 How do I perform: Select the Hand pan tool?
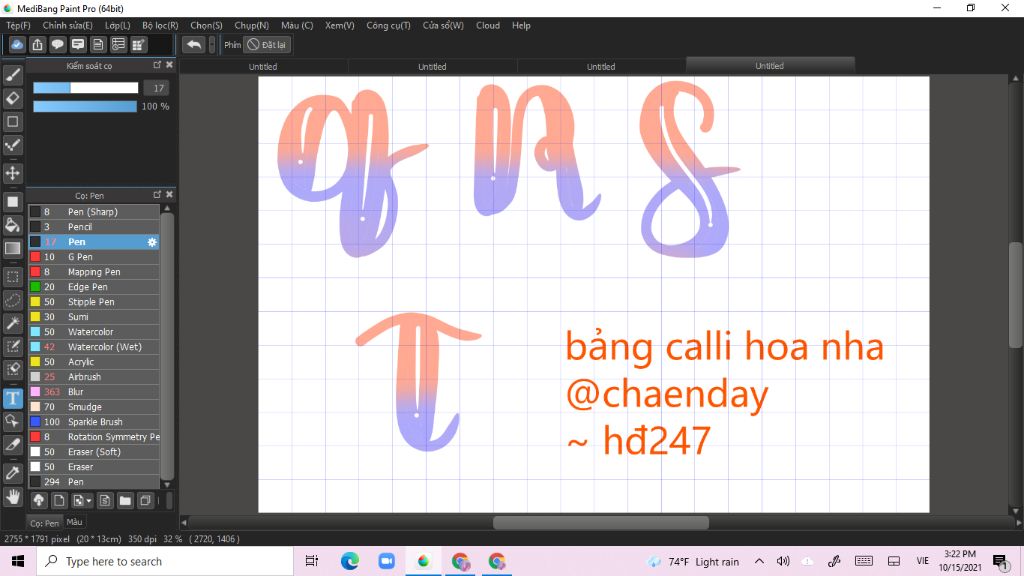click(12, 498)
